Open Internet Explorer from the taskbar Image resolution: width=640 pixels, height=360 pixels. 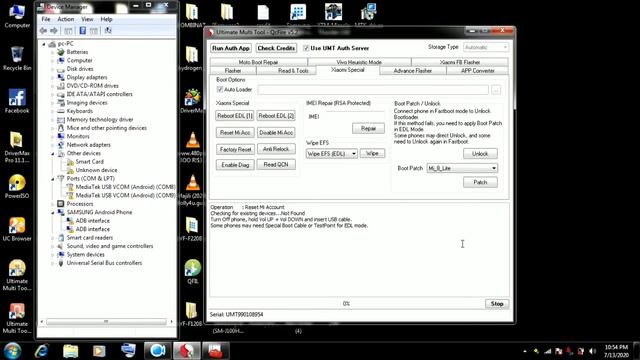pos(42,351)
